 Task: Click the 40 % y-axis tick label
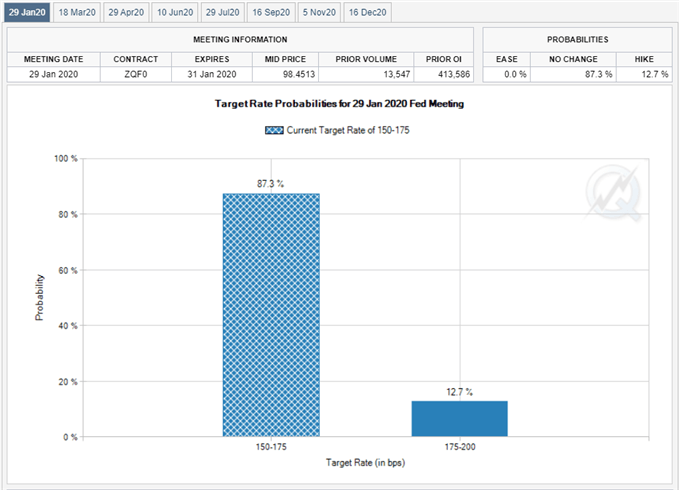point(68,326)
